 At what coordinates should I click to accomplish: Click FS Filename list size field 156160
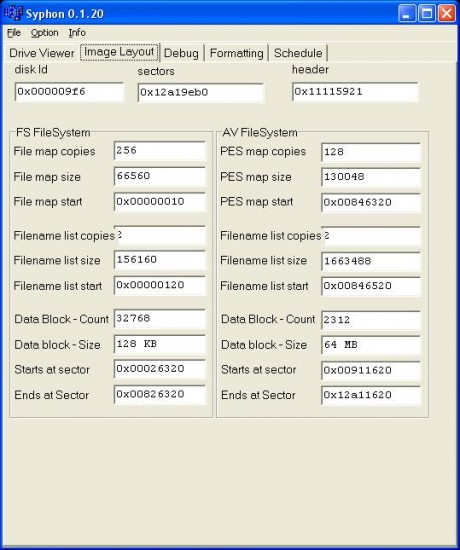tap(160, 260)
